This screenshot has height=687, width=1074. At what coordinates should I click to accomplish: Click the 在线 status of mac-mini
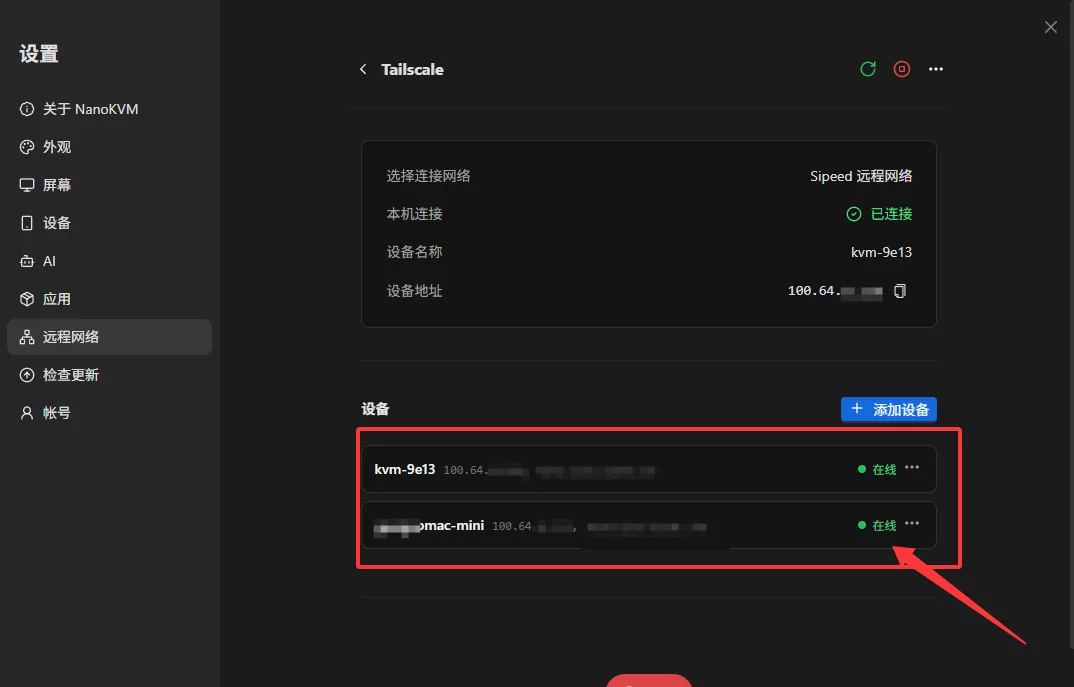877,525
